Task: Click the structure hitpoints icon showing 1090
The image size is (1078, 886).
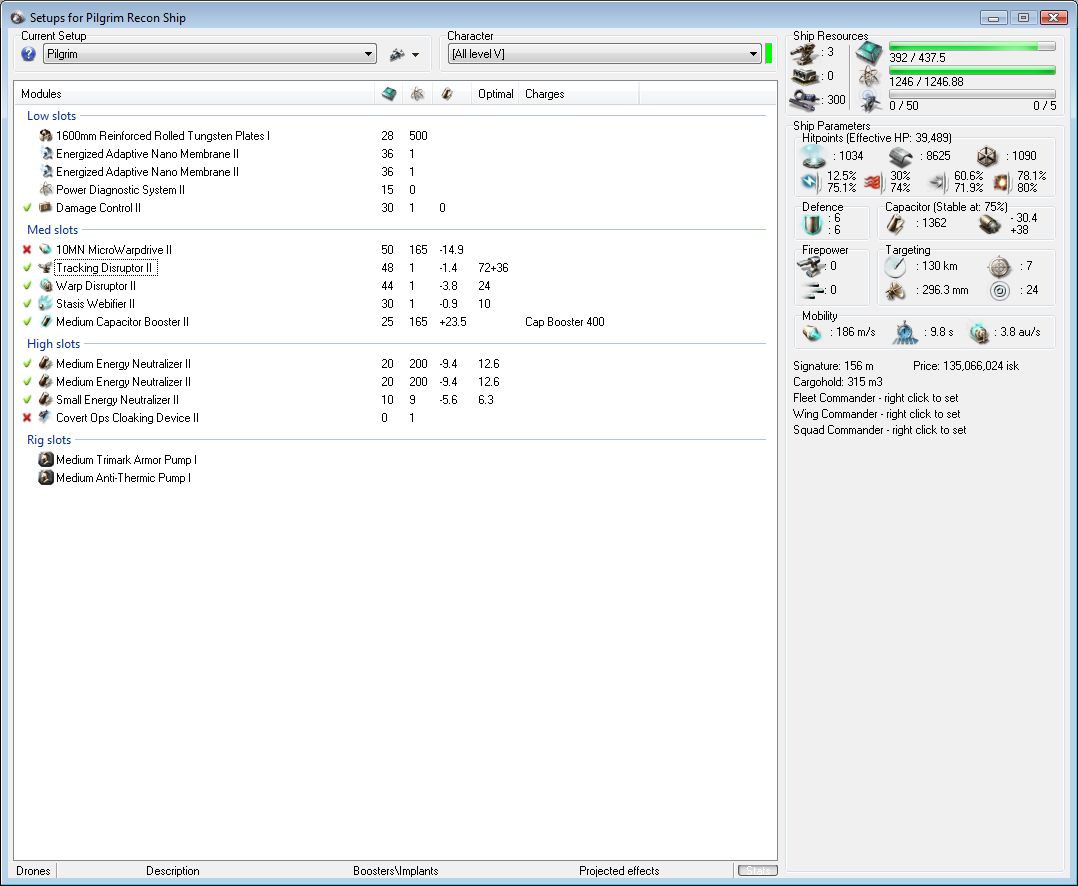Action: [x=987, y=156]
